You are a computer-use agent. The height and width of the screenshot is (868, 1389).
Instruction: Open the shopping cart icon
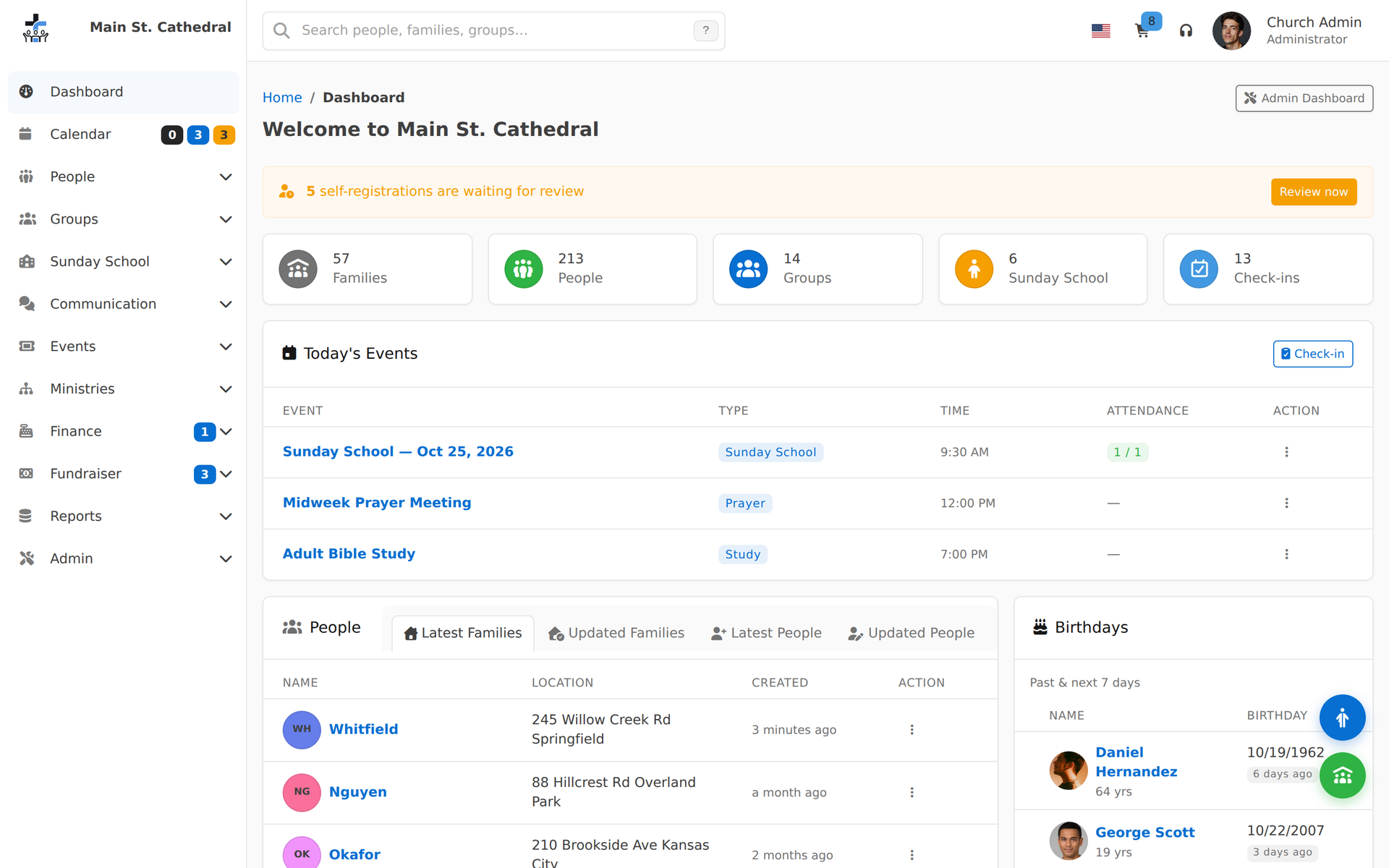(x=1142, y=30)
